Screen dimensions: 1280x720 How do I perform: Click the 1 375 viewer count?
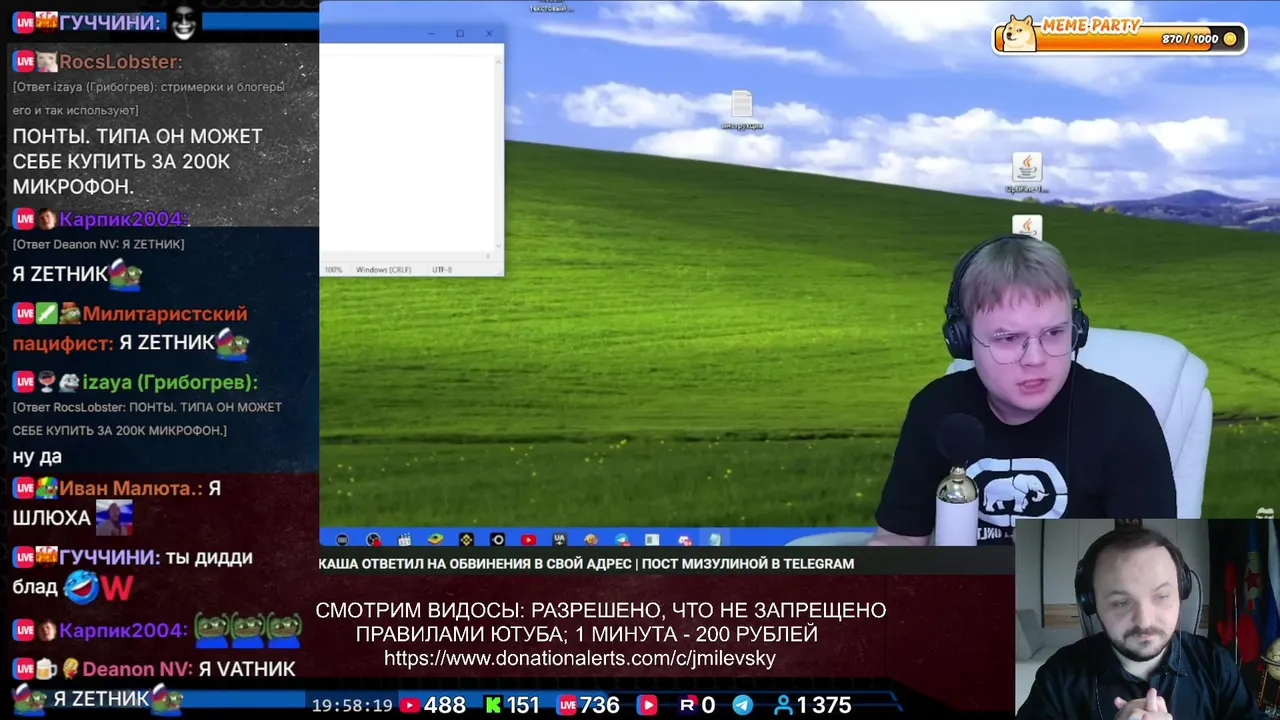point(824,705)
